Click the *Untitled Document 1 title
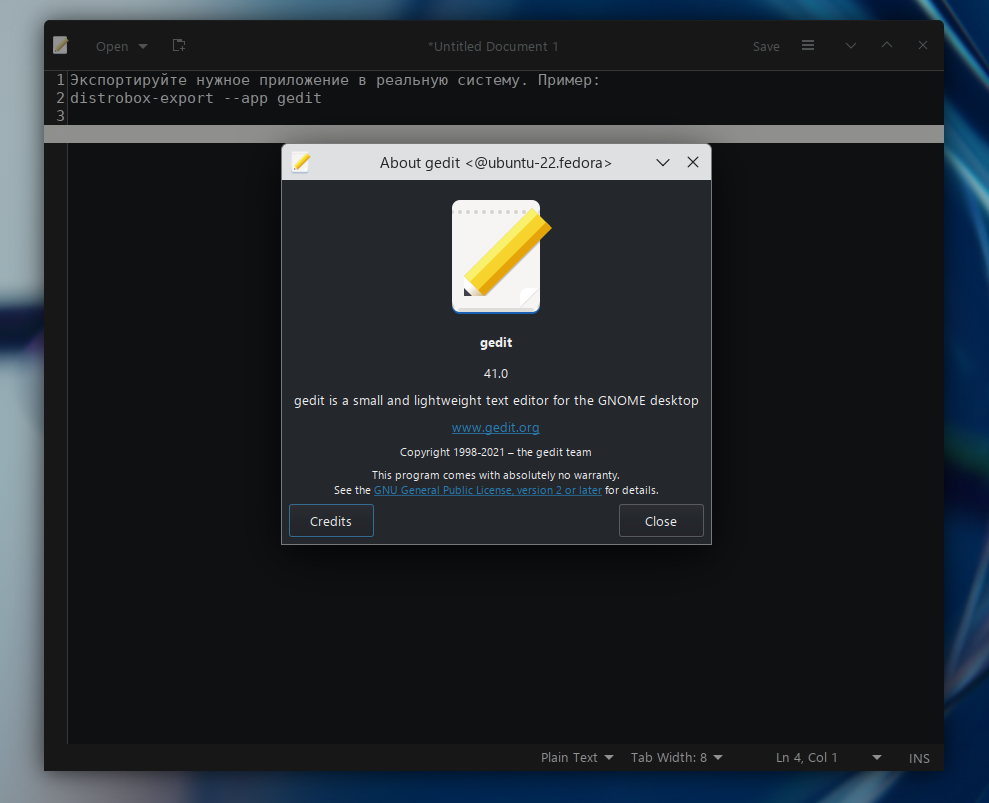This screenshot has width=989, height=803. coord(493,46)
